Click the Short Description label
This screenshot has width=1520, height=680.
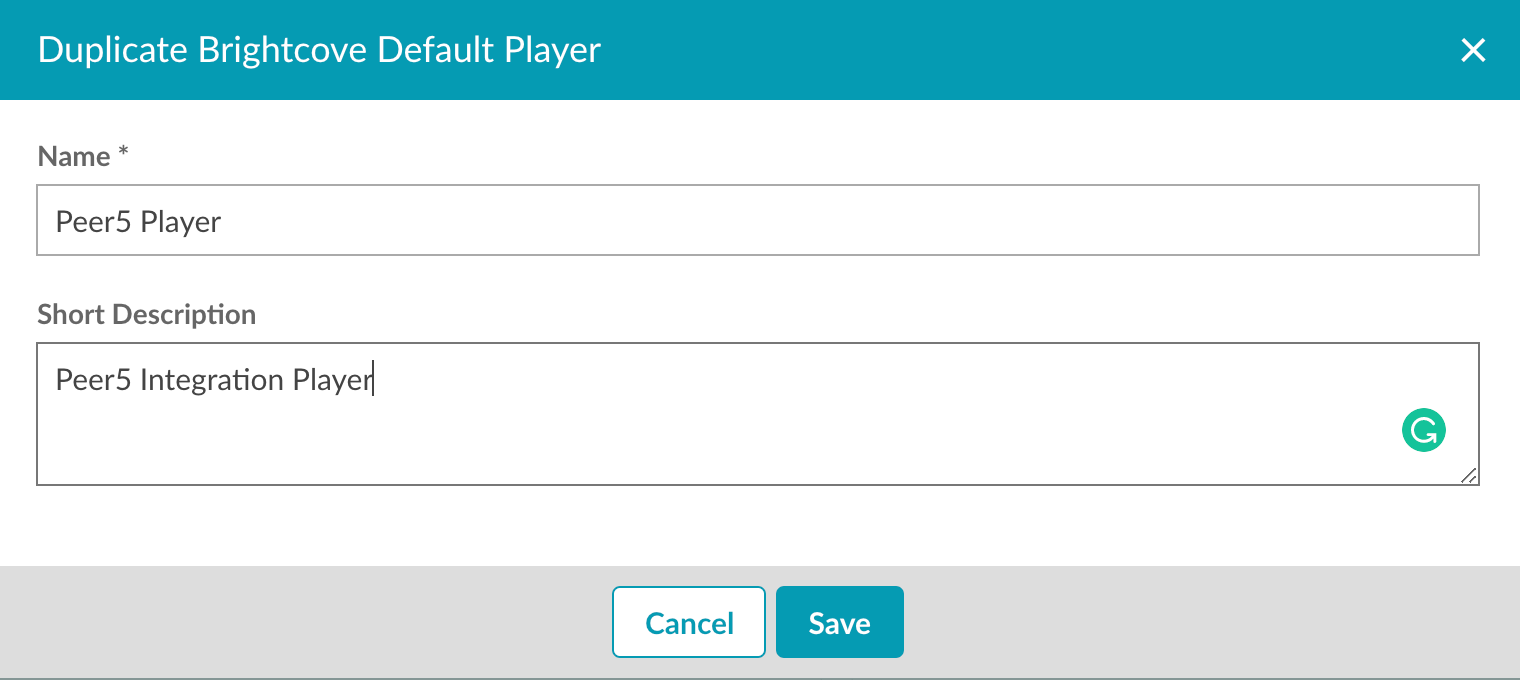coord(146,314)
